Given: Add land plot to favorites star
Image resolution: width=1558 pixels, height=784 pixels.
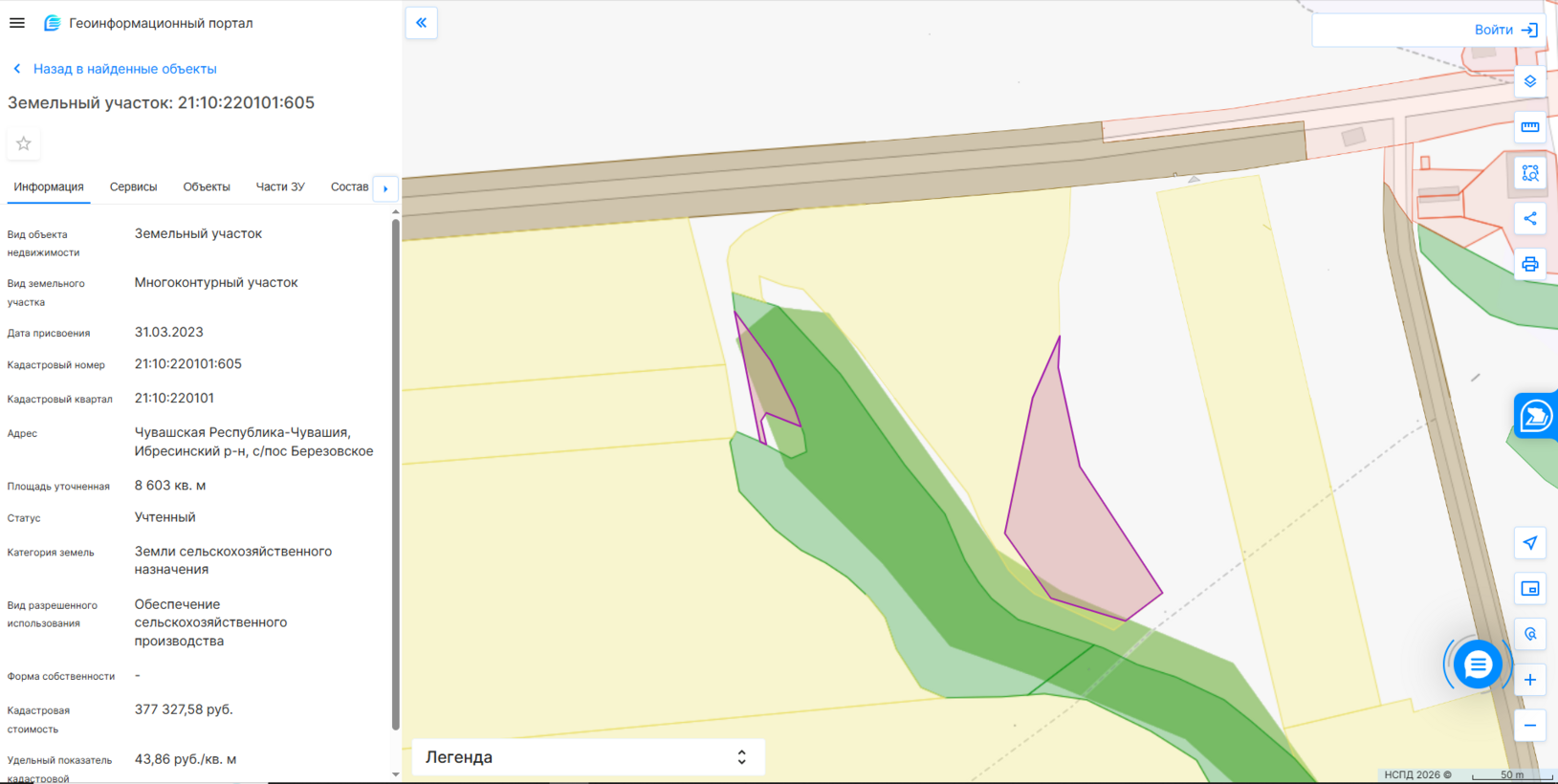Looking at the screenshot, I should [24, 144].
